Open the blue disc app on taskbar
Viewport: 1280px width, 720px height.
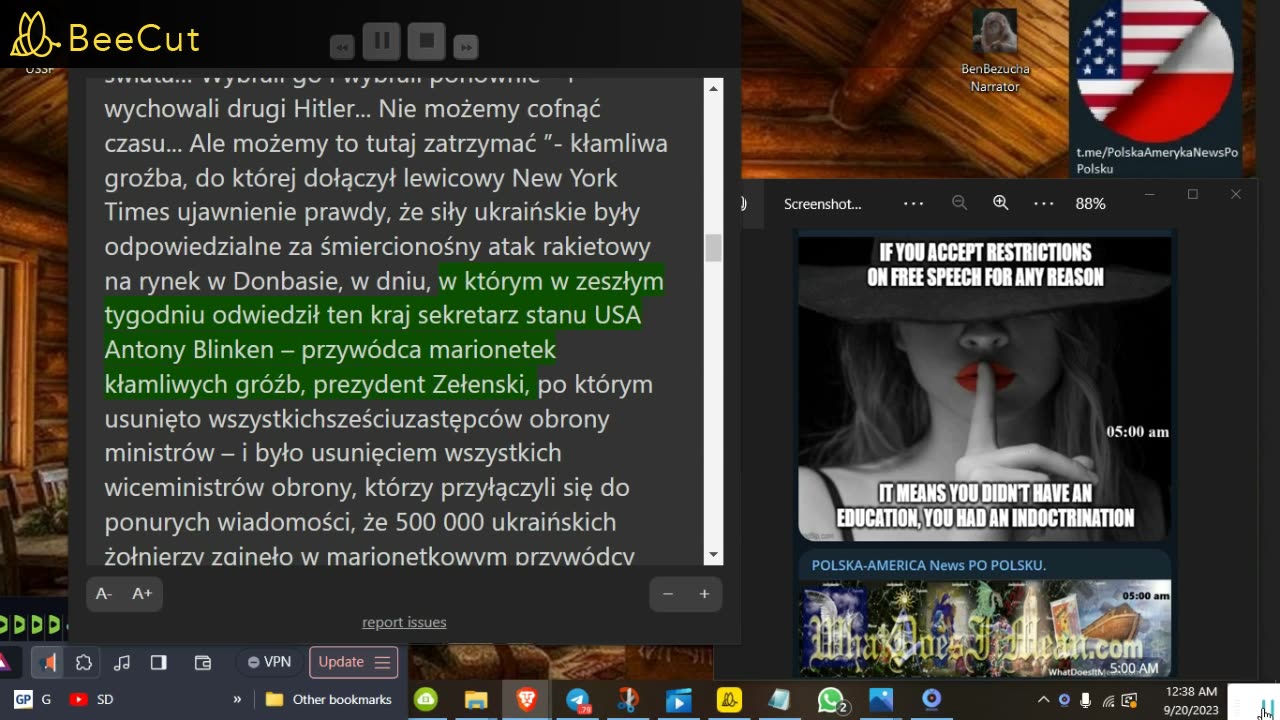pyautogui.click(x=932, y=699)
